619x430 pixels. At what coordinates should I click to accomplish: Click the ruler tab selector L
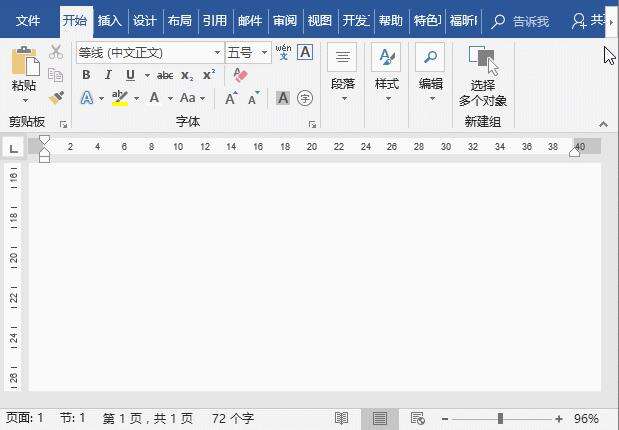13,148
